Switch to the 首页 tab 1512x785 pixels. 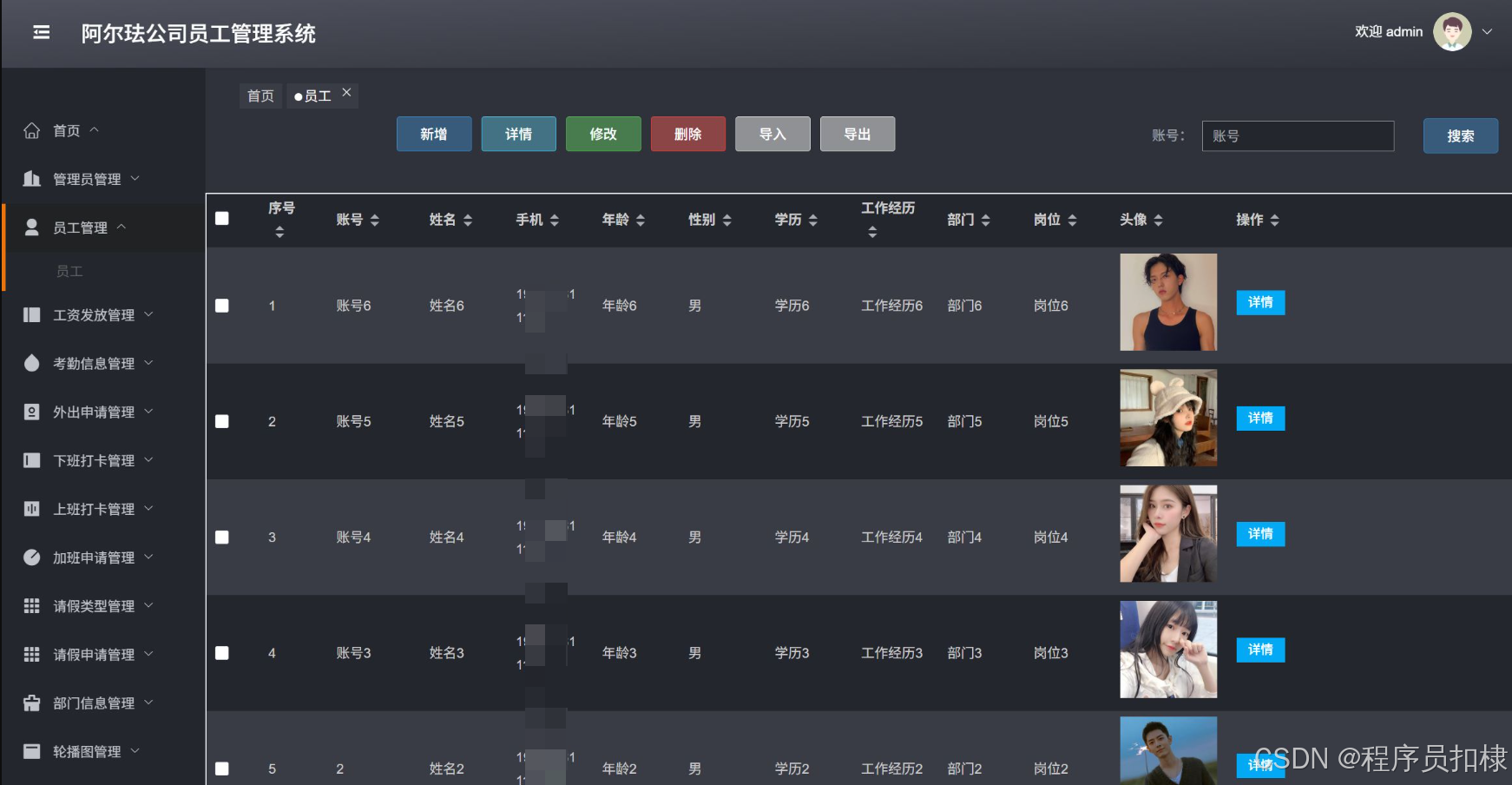tap(260, 96)
